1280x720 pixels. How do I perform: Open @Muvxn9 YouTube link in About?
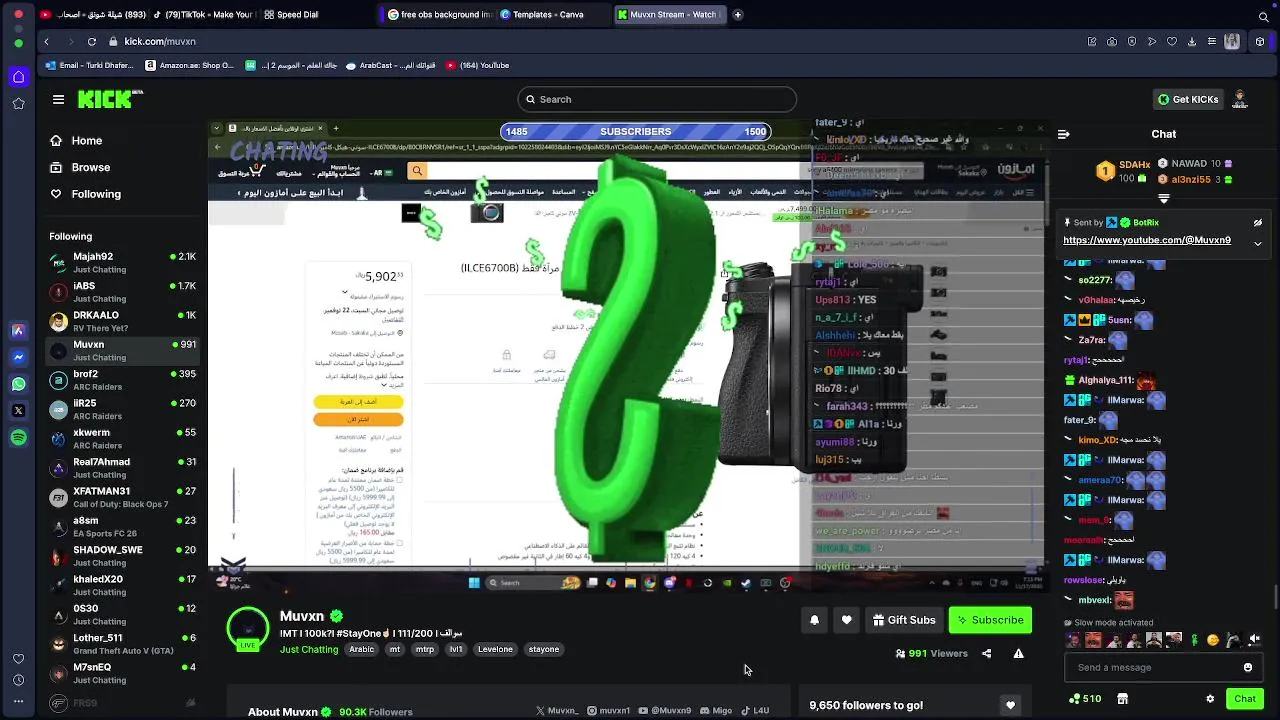664,711
